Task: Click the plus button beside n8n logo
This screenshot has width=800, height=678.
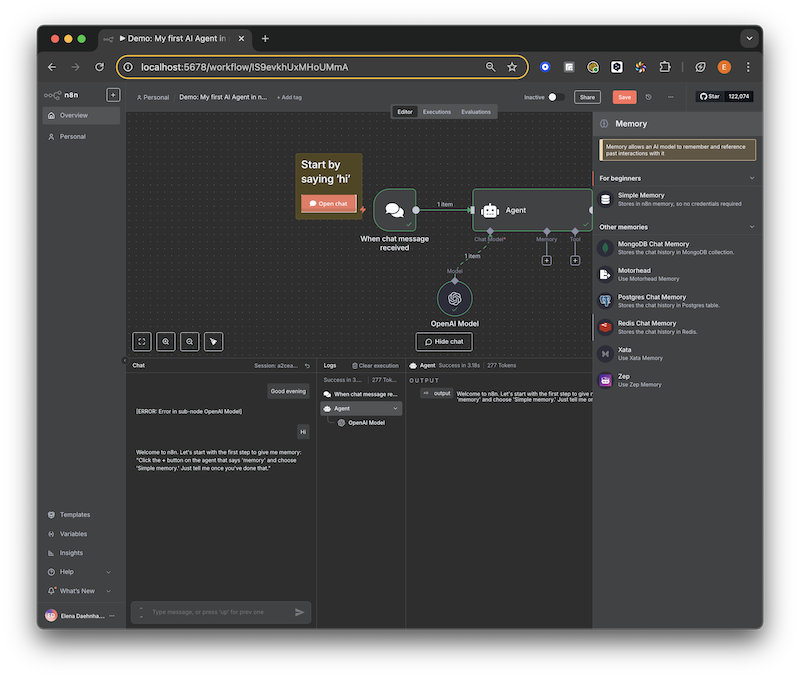Action: [113, 95]
